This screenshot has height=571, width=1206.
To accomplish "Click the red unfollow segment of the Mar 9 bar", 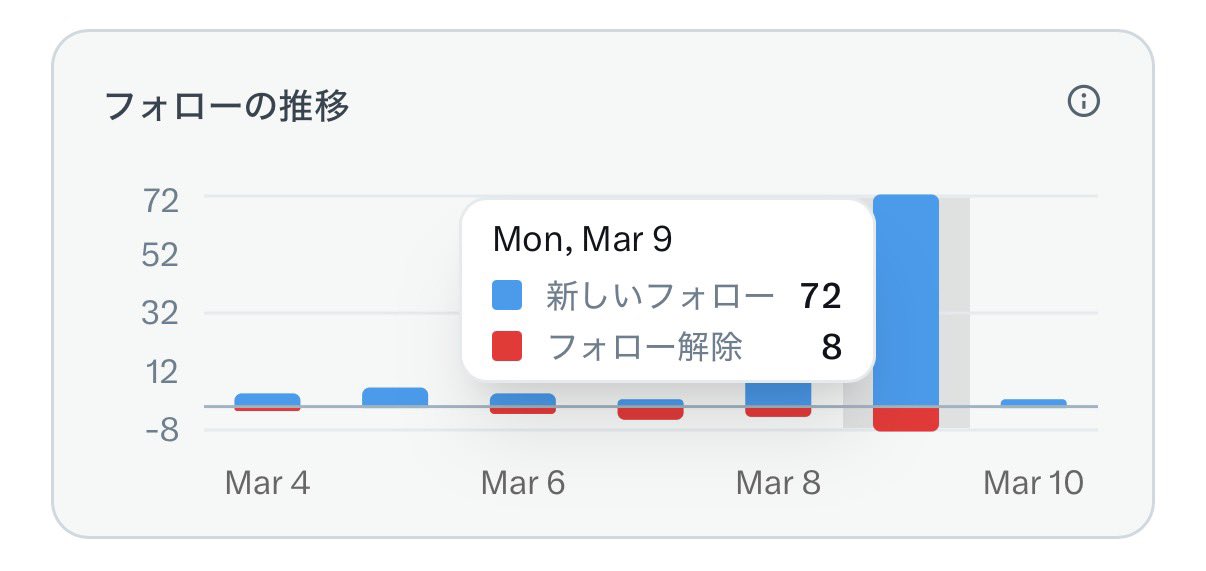I will [906, 419].
